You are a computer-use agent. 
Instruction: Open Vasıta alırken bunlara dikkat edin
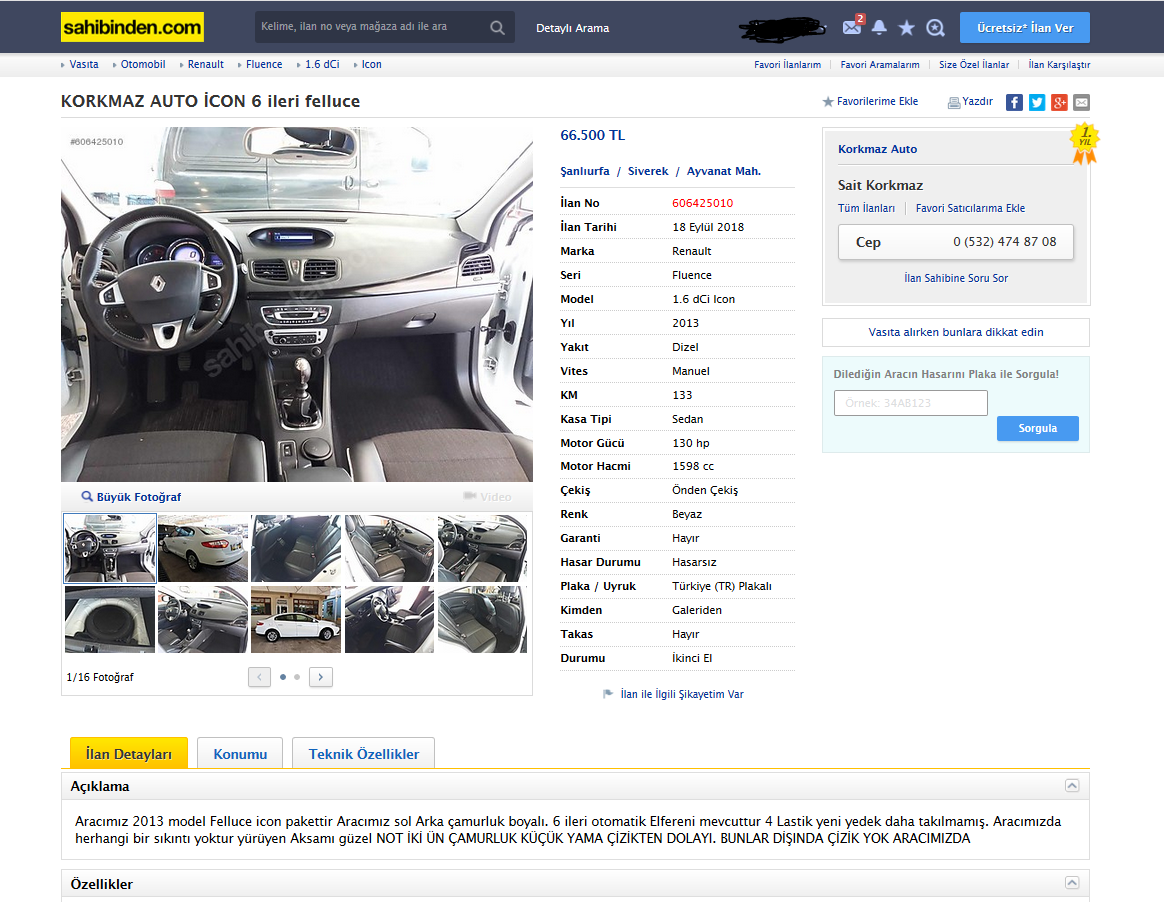(x=956, y=333)
